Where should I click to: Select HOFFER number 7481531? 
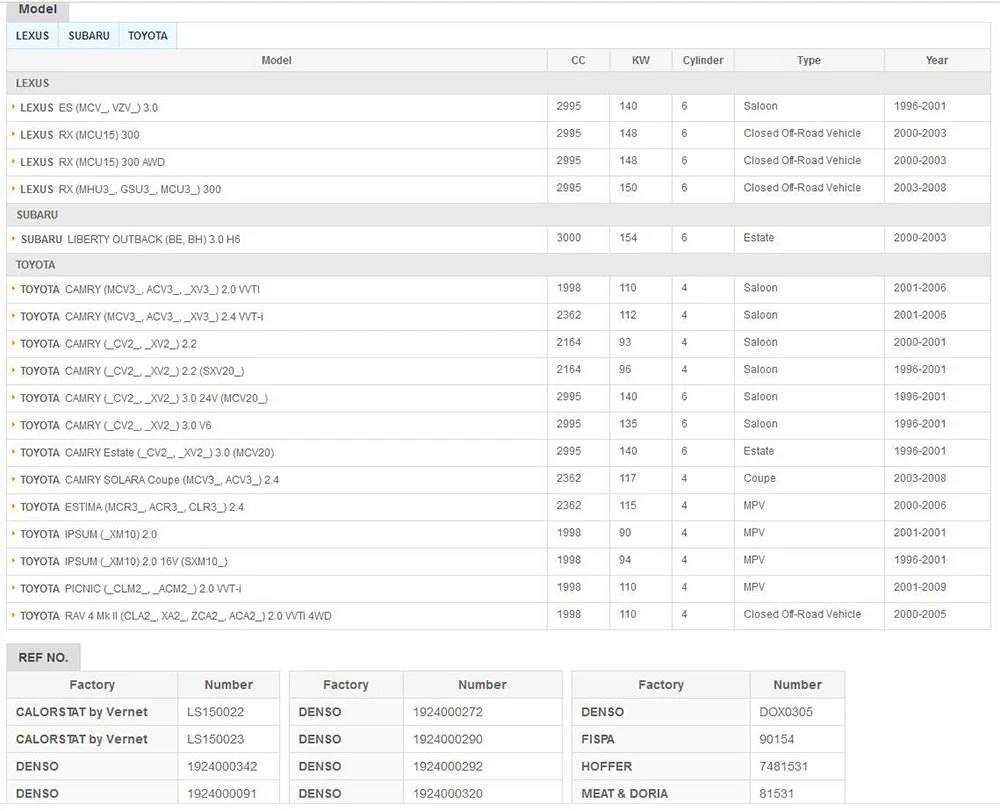pos(783,766)
